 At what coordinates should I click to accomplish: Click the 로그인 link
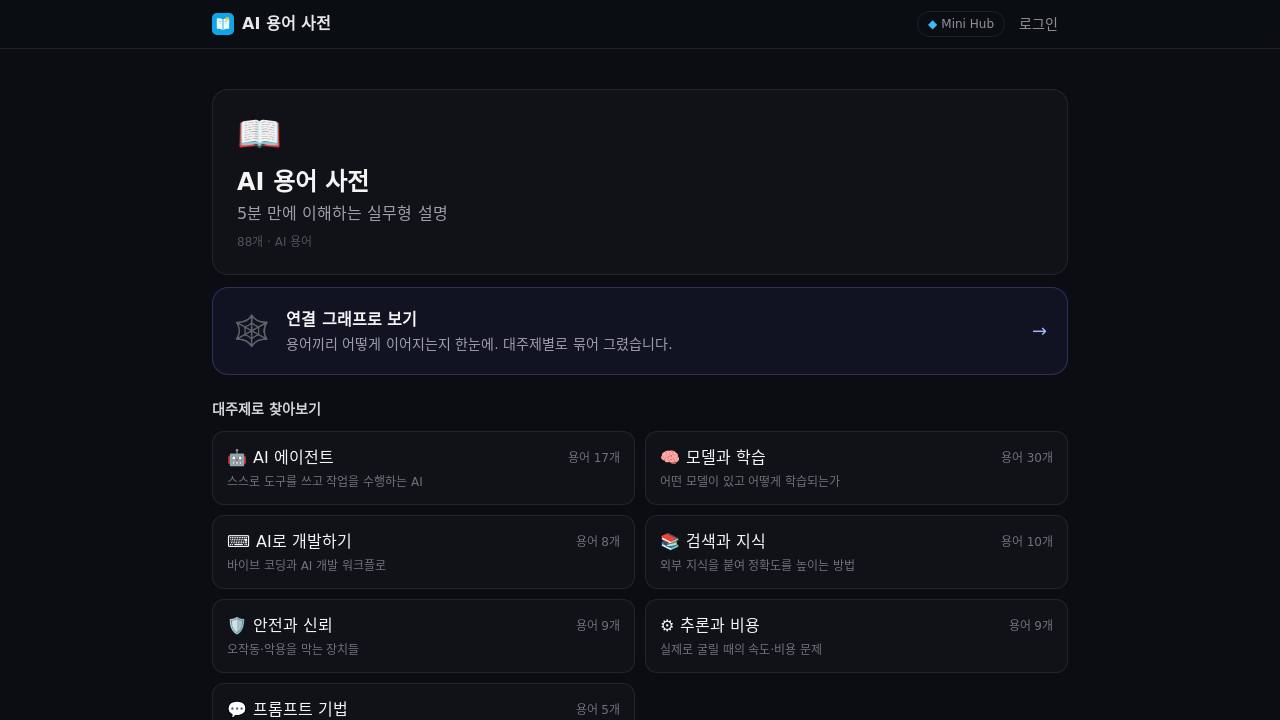pyautogui.click(x=1038, y=24)
